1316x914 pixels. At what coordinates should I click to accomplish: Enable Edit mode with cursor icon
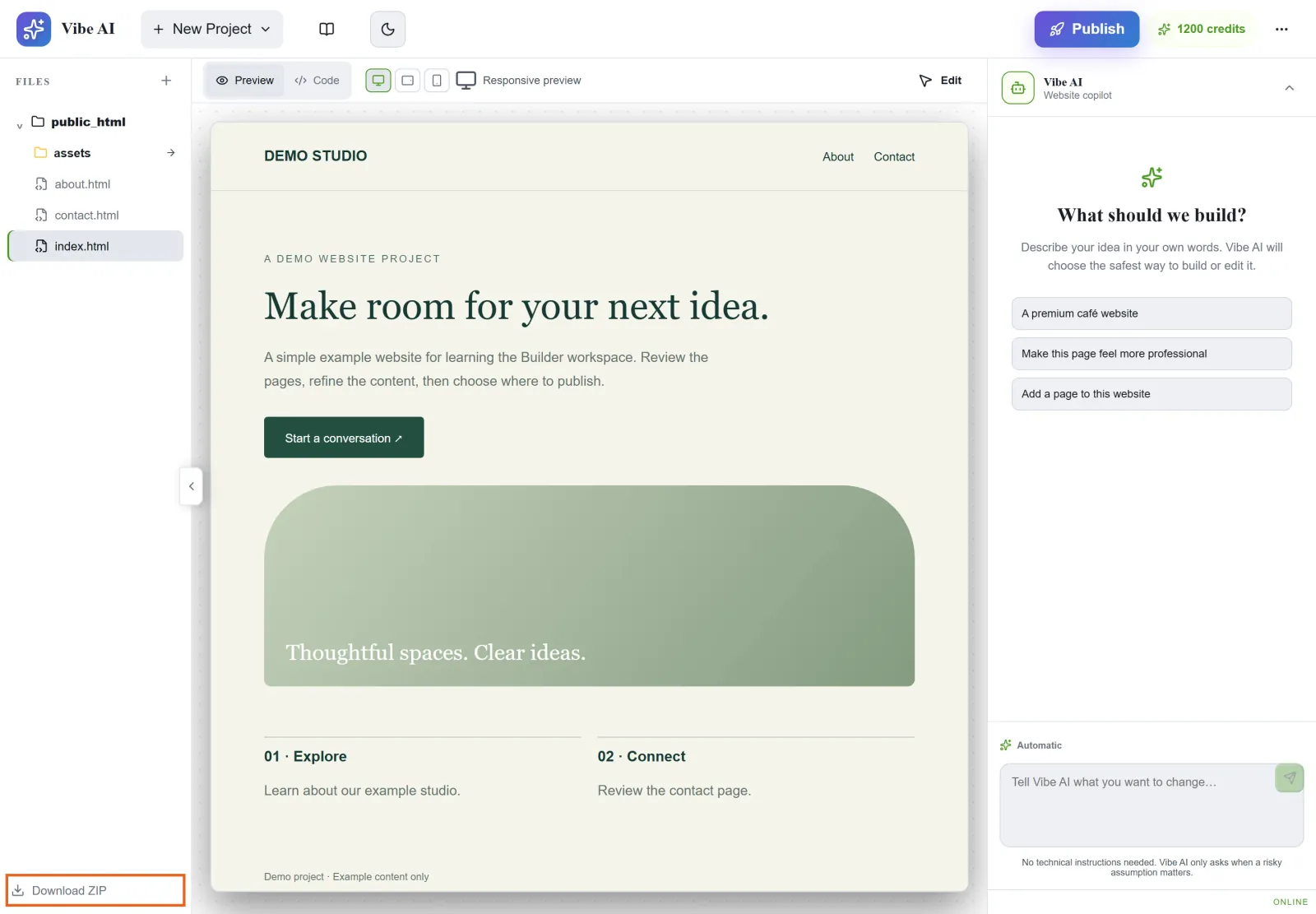click(940, 81)
